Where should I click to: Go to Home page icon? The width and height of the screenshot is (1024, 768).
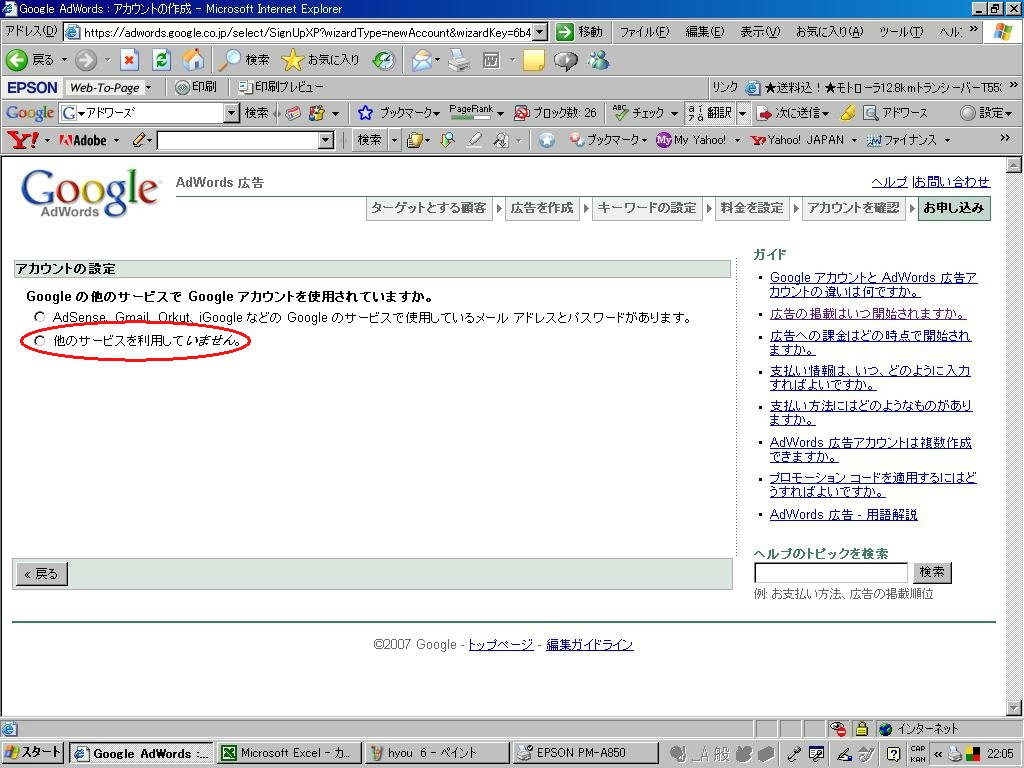(193, 60)
